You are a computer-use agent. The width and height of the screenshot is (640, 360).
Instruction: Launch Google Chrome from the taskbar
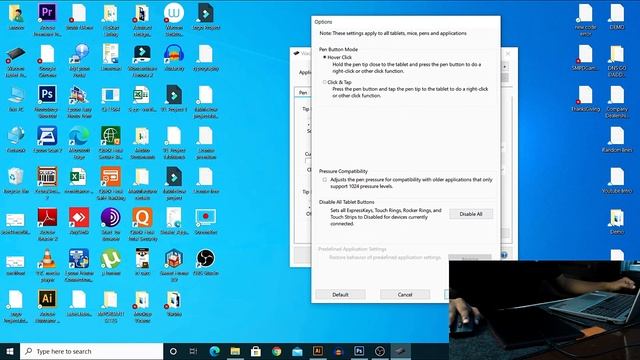[277, 351]
